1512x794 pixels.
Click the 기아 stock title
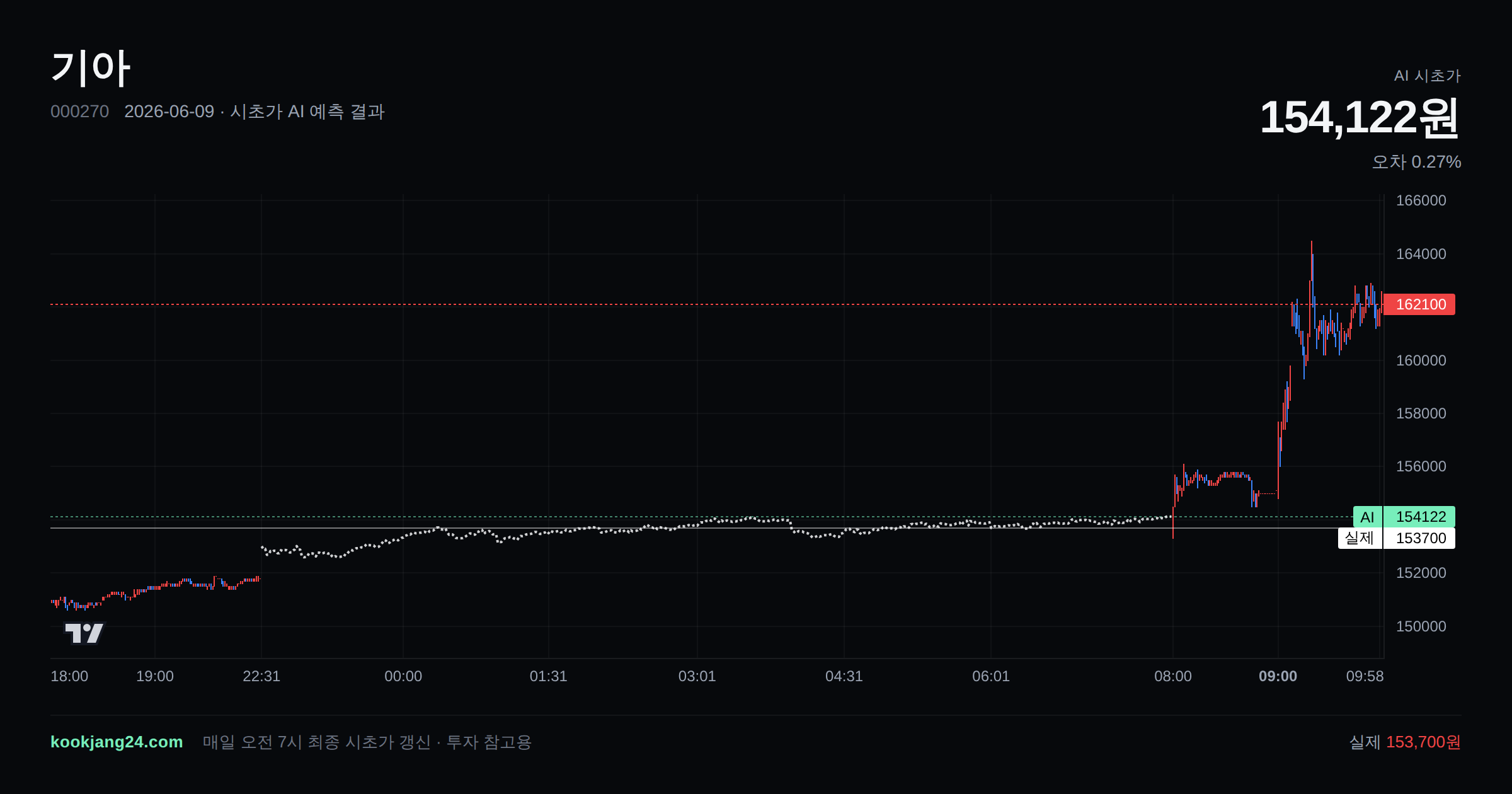click(91, 68)
